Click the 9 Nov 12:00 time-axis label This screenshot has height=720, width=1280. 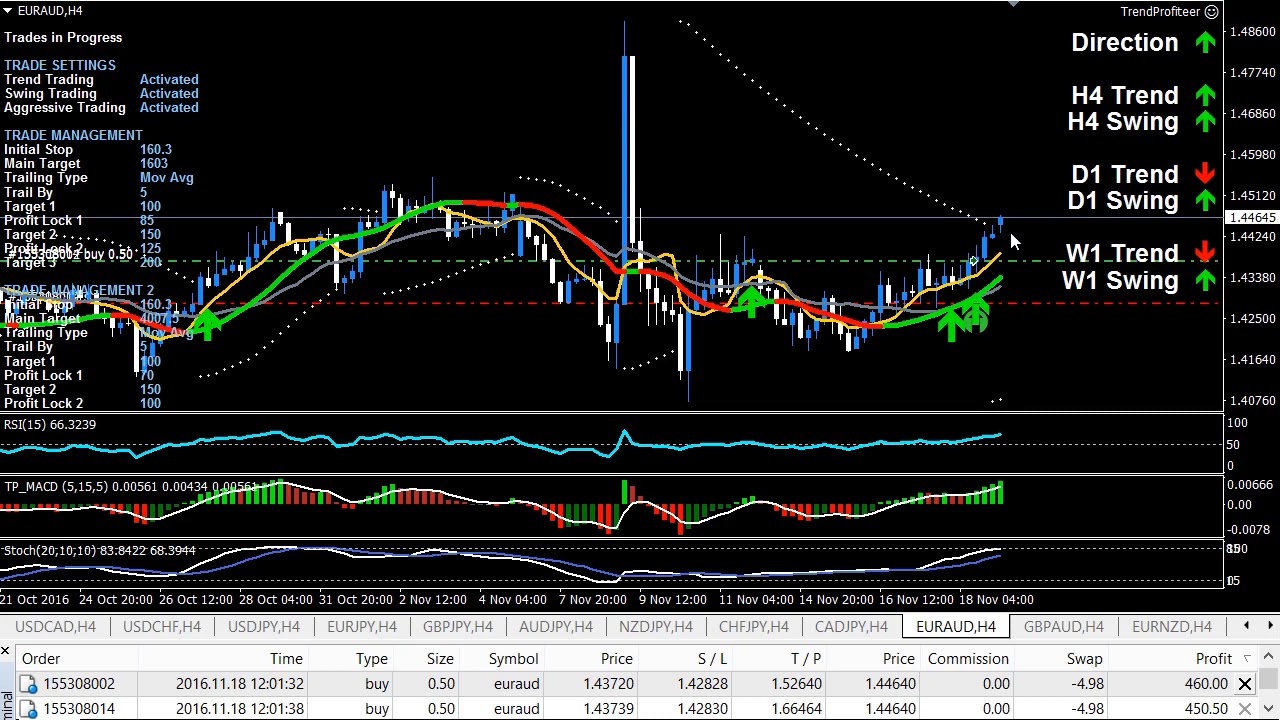pyautogui.click(x=672, y=600)
